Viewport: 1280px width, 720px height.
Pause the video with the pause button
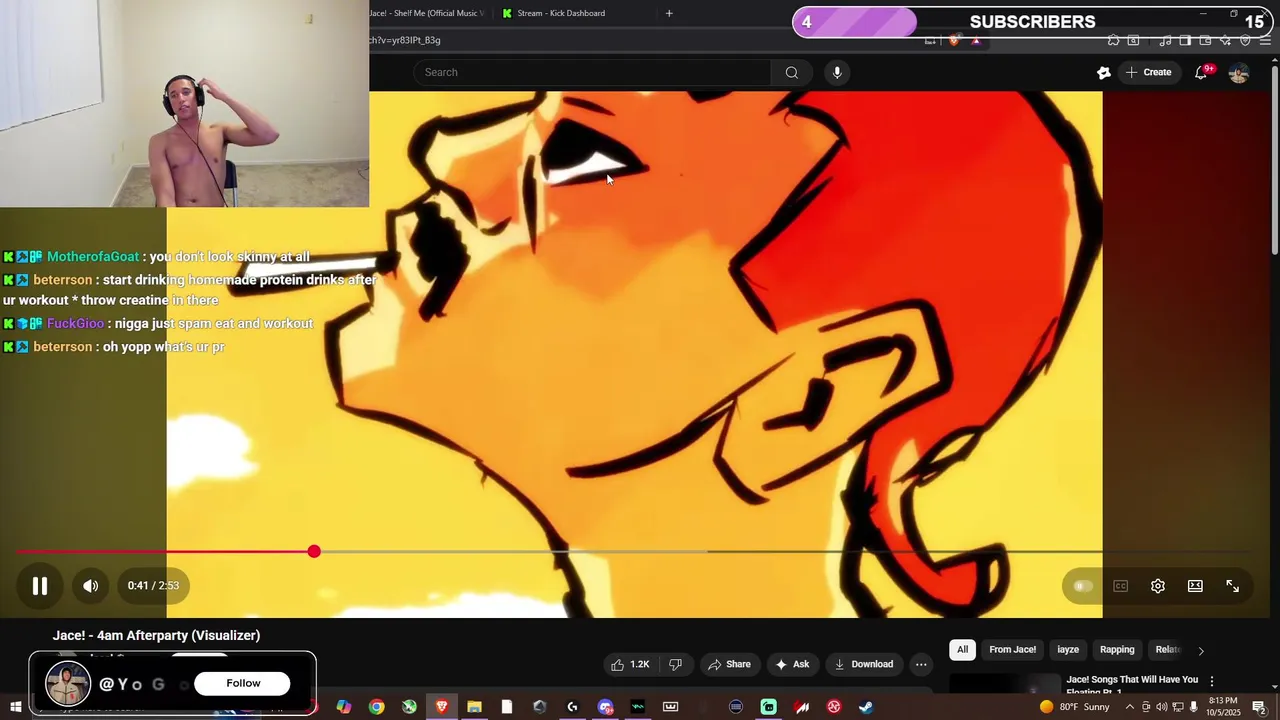tap(40, 586)
